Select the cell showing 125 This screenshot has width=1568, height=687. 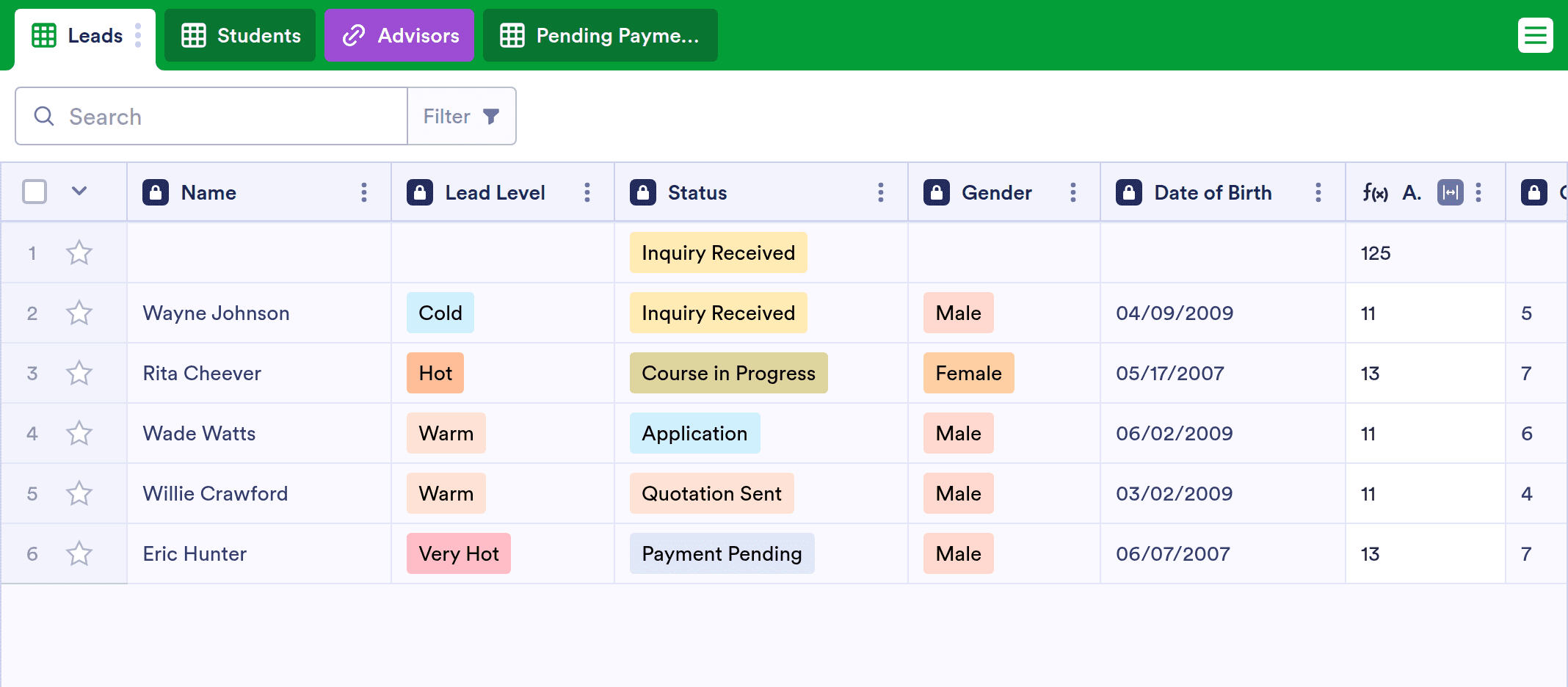1426,252
